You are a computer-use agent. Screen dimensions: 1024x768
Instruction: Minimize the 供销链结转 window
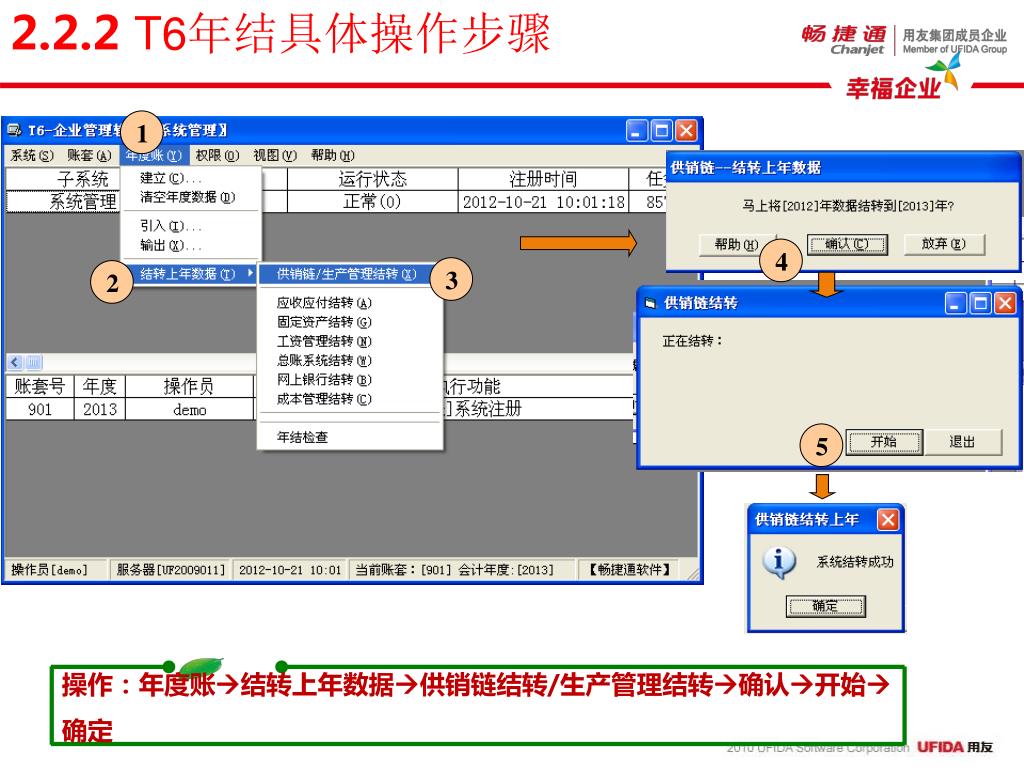[956, 303]
